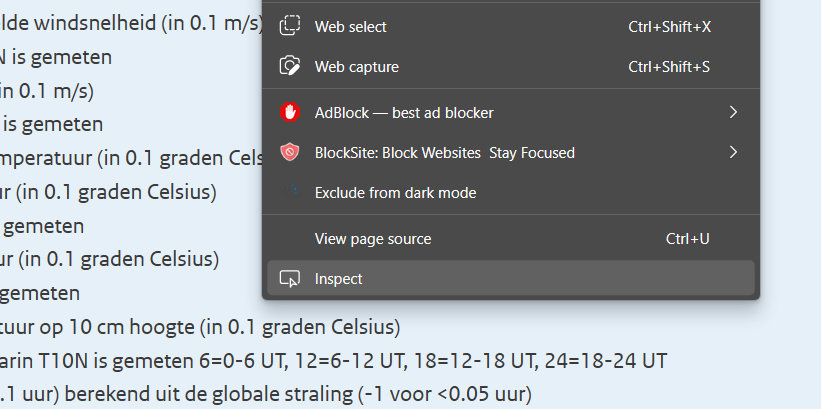Click the Ctrl+Shift+X shortcut label
821x409 pixels.
[x=669, y=27]
